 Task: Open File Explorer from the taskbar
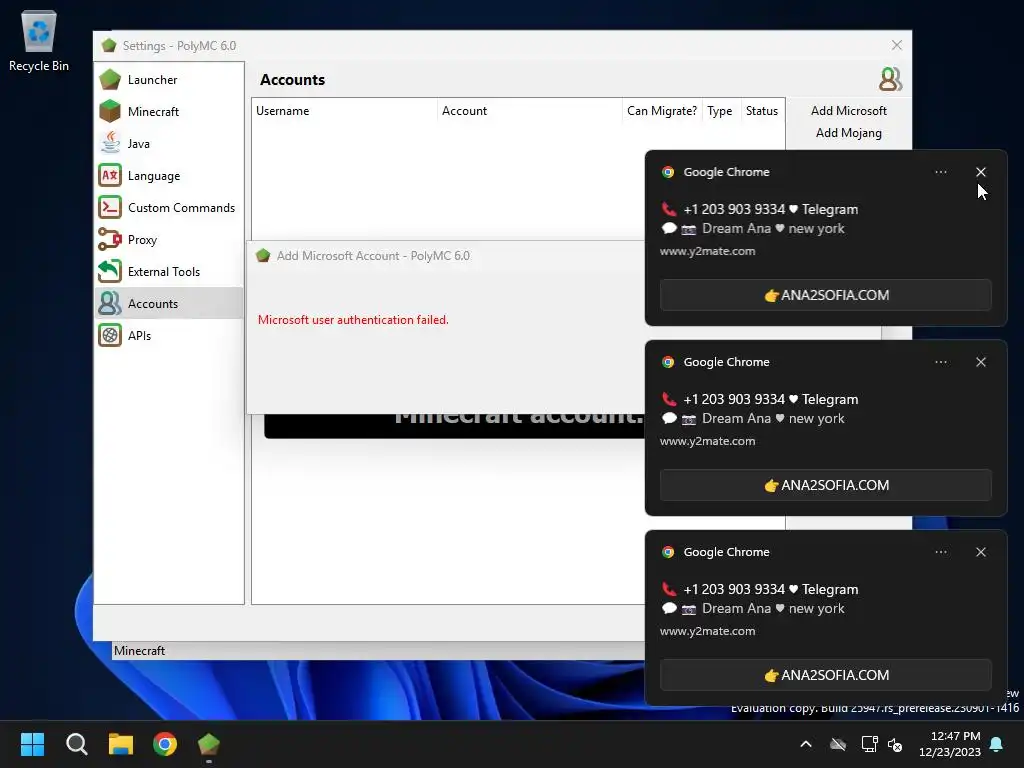pos(121,744)
